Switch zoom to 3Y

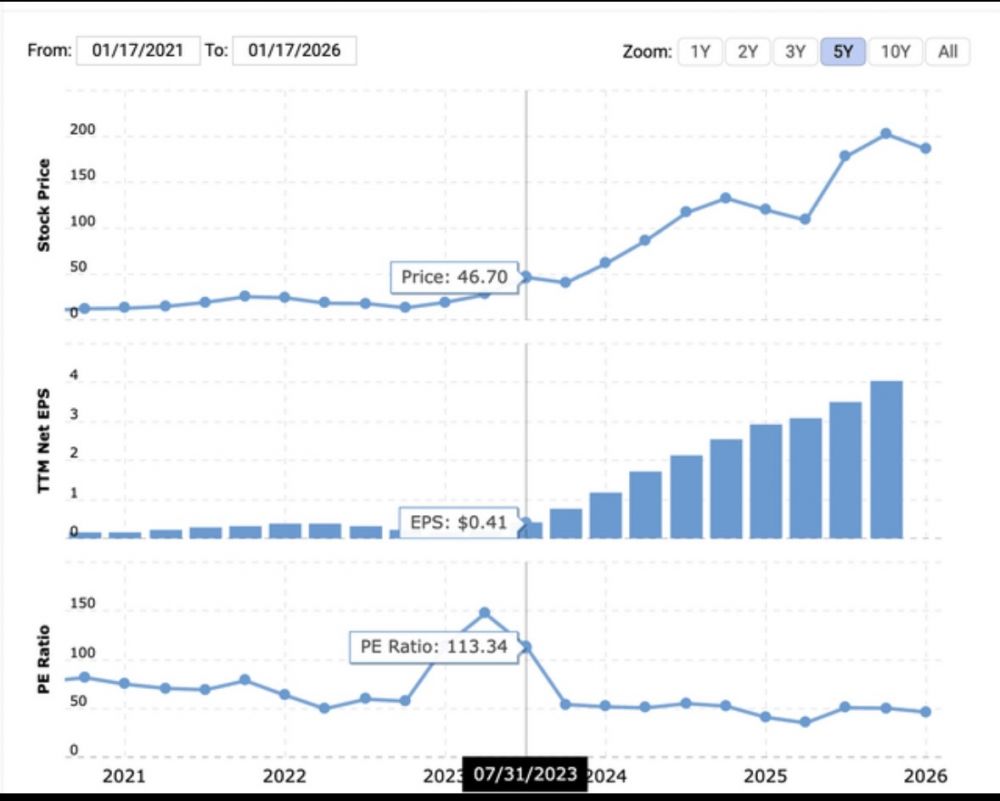pos(795,52)
